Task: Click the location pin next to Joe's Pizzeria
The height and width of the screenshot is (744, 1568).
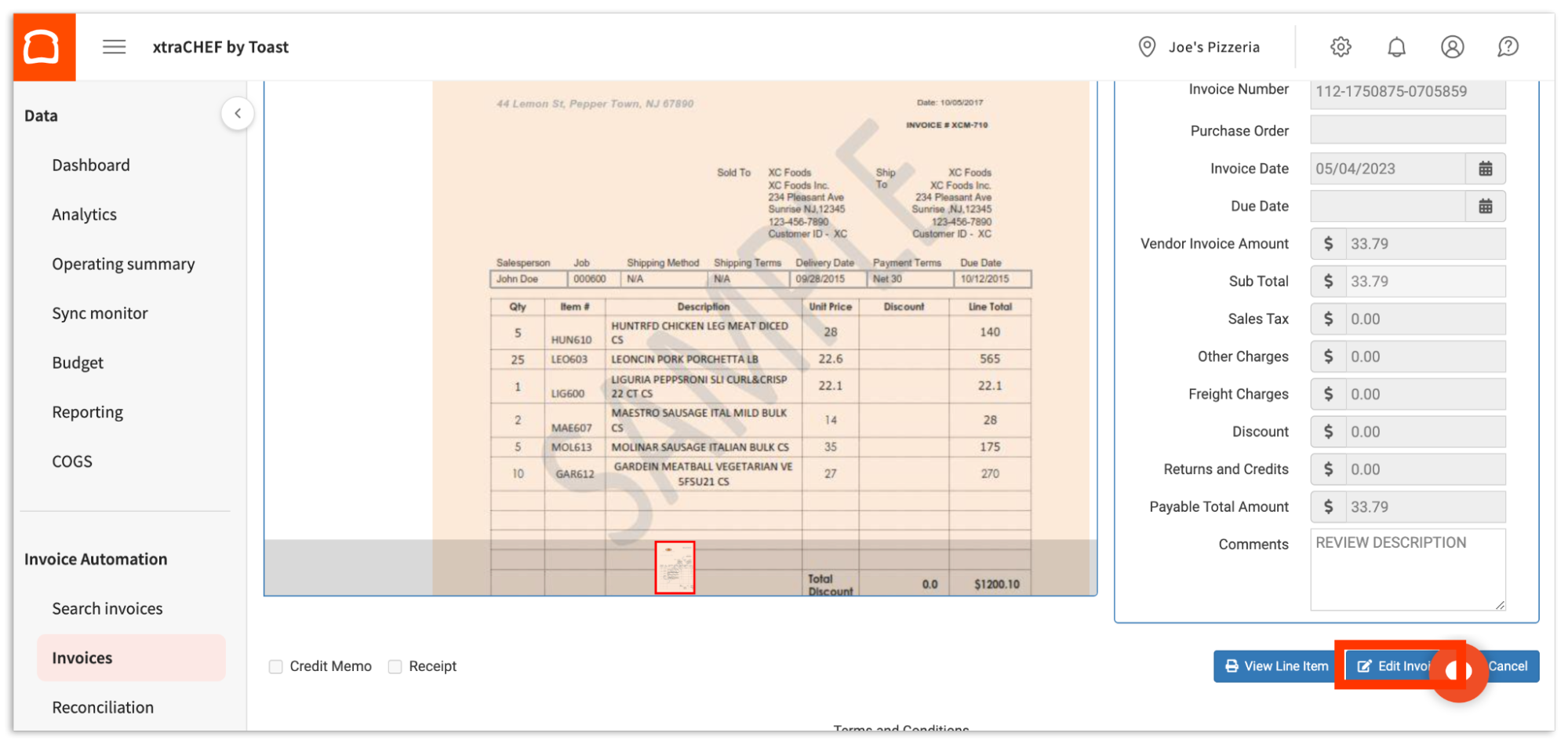Action: point(1146,46)
